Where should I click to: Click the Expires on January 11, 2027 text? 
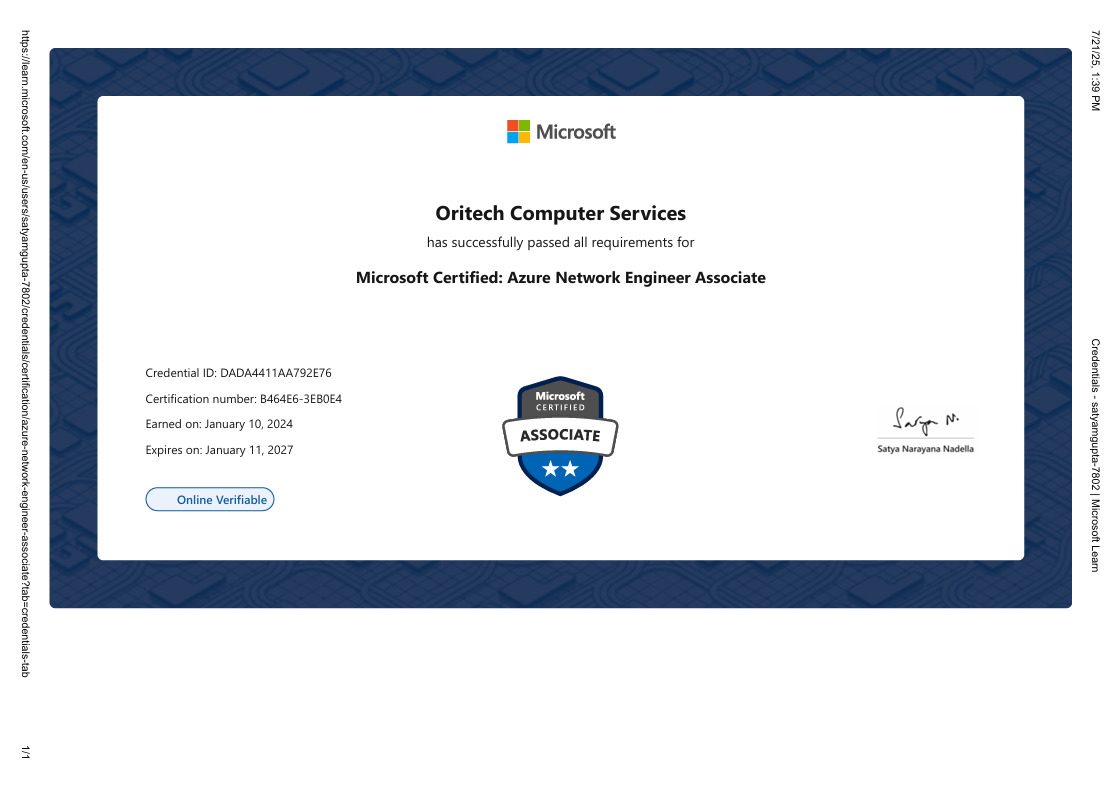[x=219, y=450]
